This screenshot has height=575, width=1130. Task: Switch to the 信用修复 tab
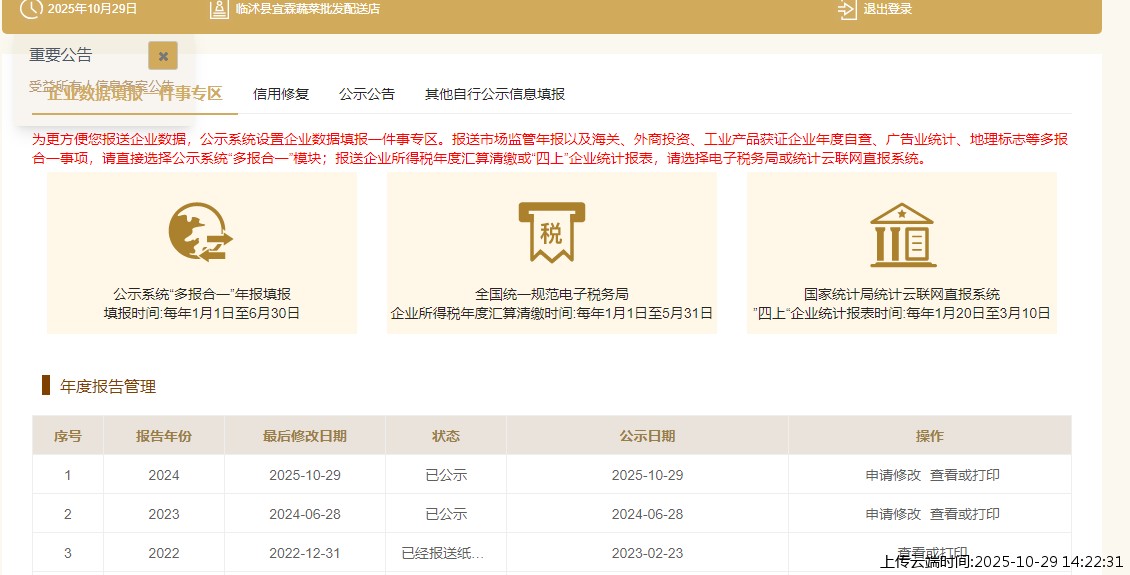point(281,94)
